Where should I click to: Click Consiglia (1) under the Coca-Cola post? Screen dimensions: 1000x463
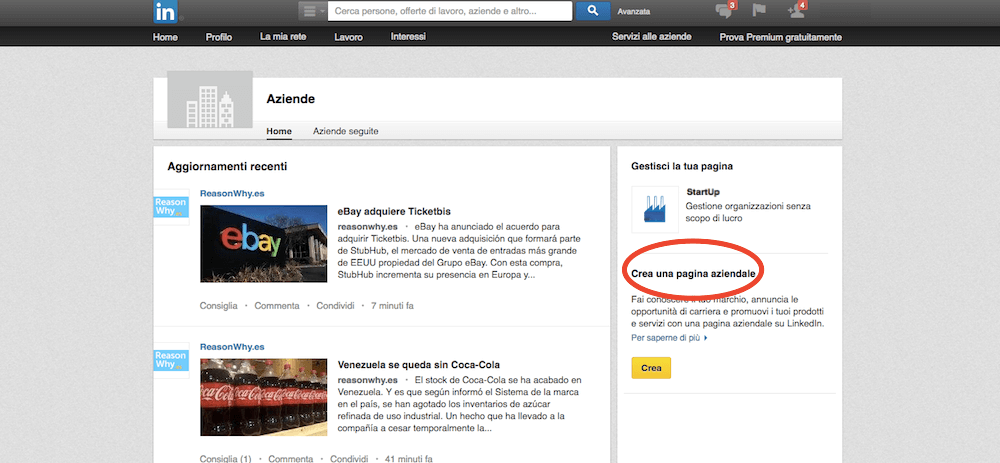(x=226, y=459)
